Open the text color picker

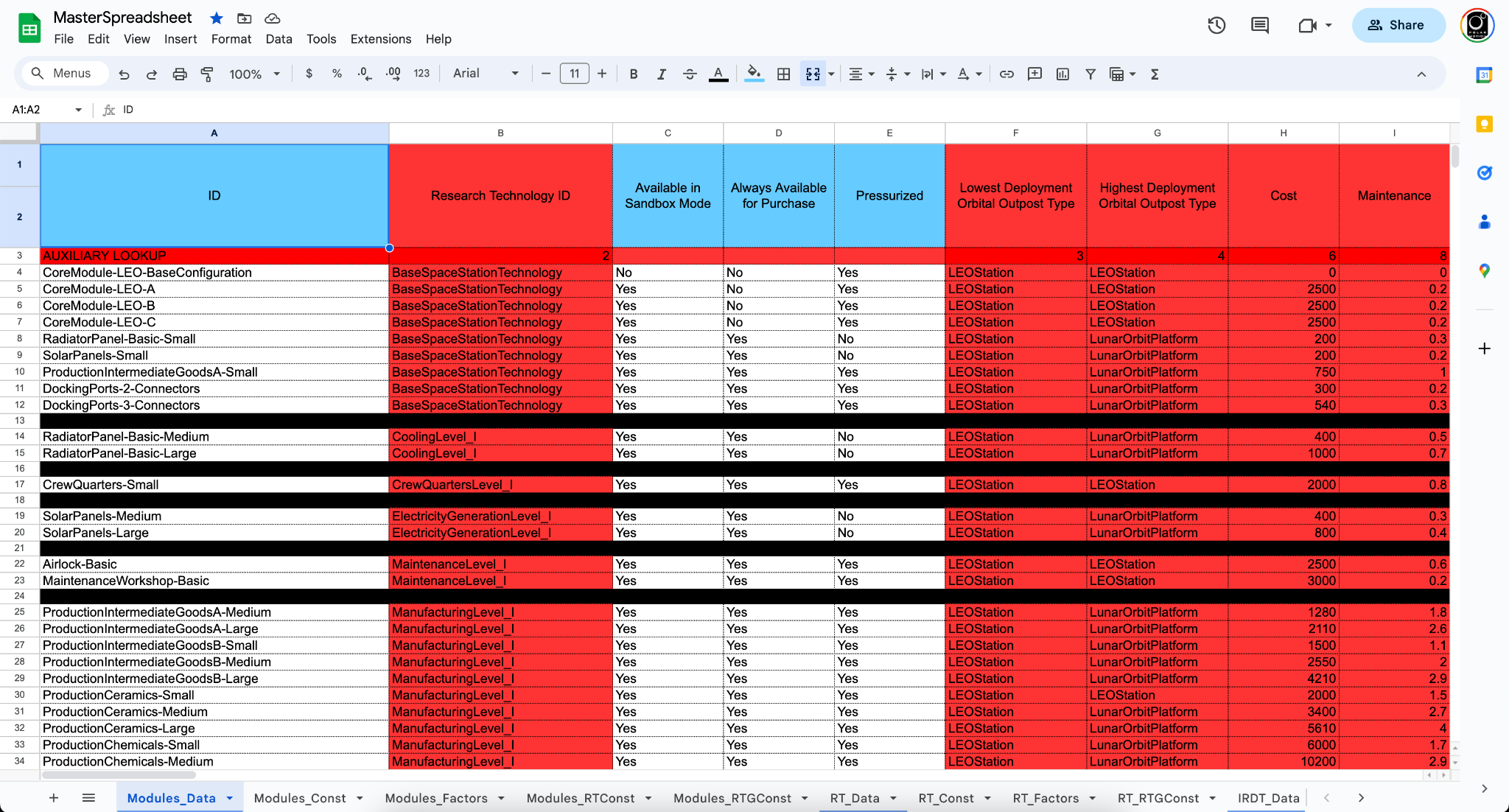point(718,74)
